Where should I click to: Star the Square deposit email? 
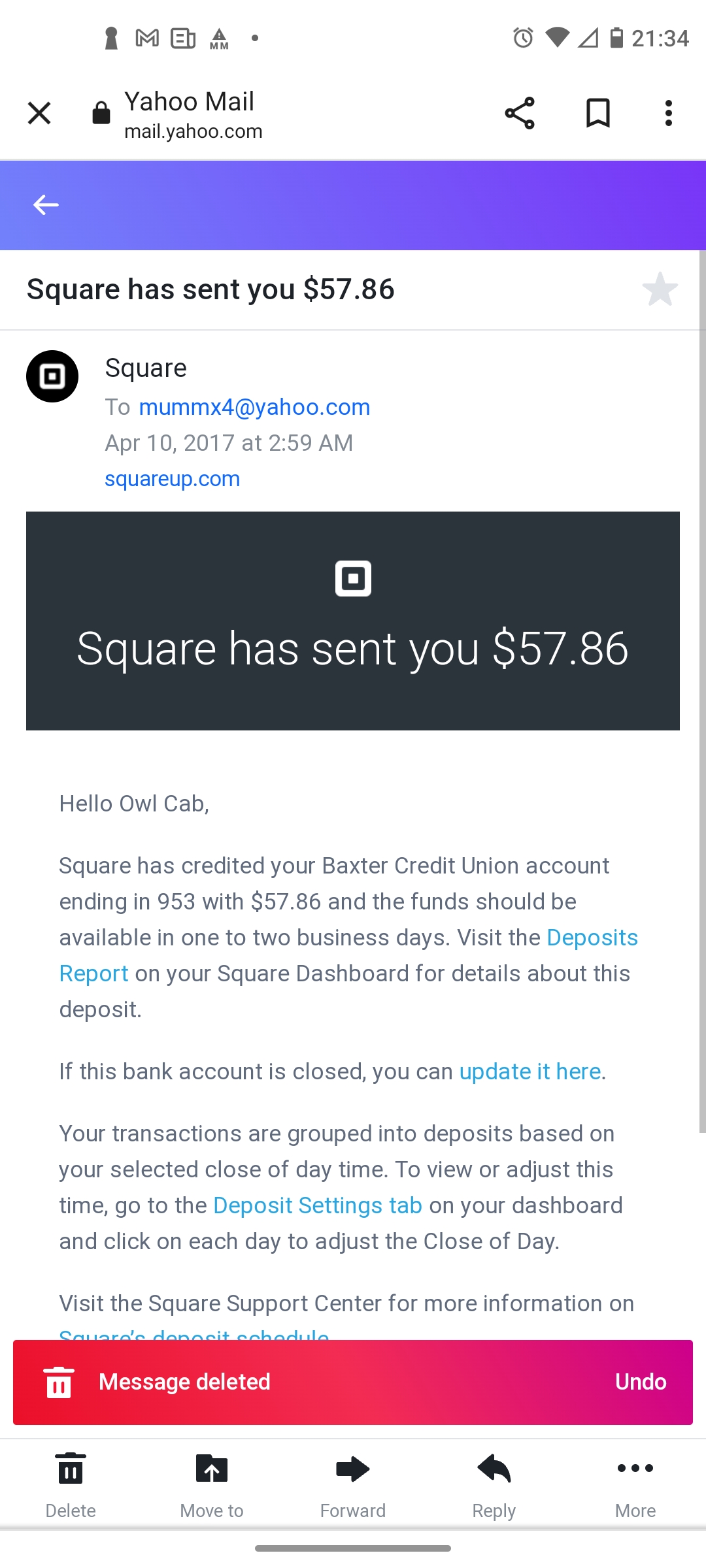(660, 289)
